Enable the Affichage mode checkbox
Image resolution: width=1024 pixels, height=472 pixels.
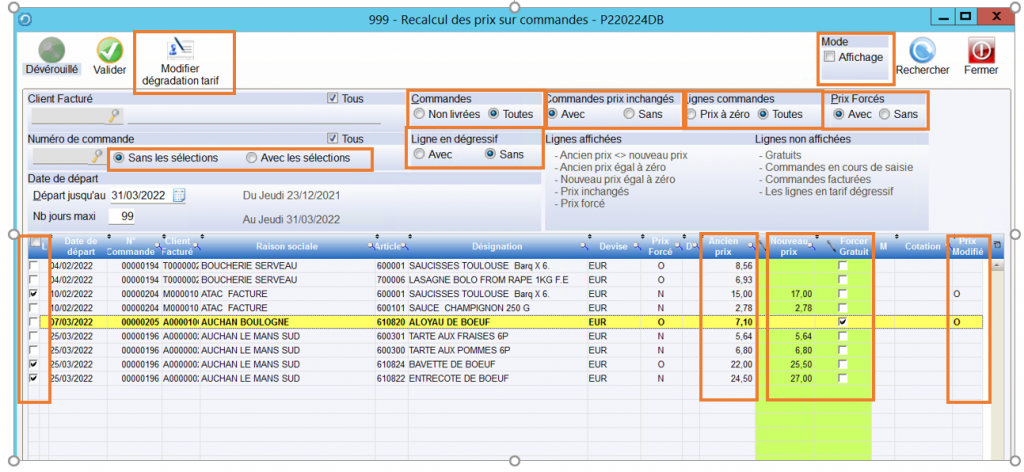[829, 57]
